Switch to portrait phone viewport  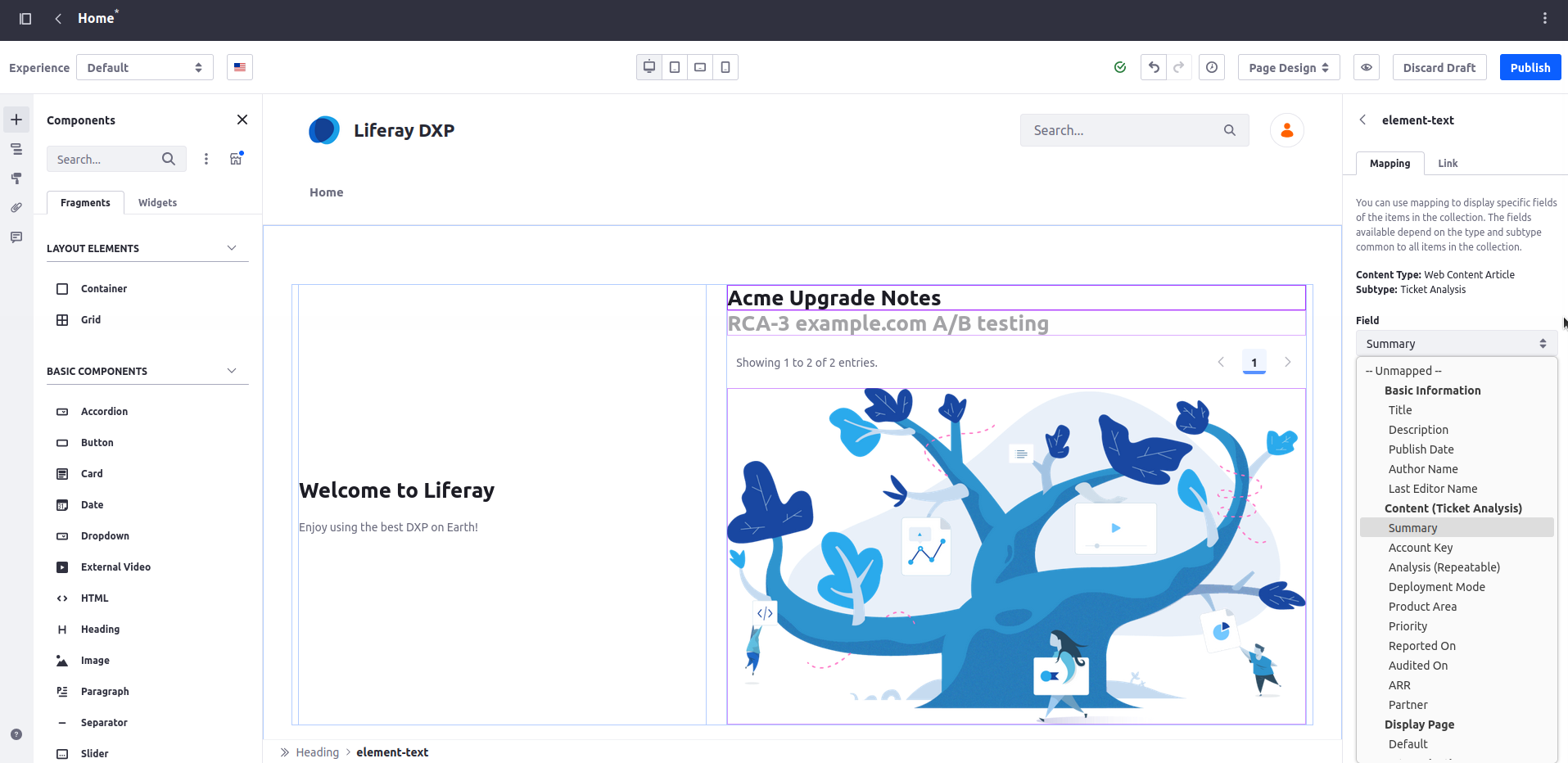click(x=725, y=67)
